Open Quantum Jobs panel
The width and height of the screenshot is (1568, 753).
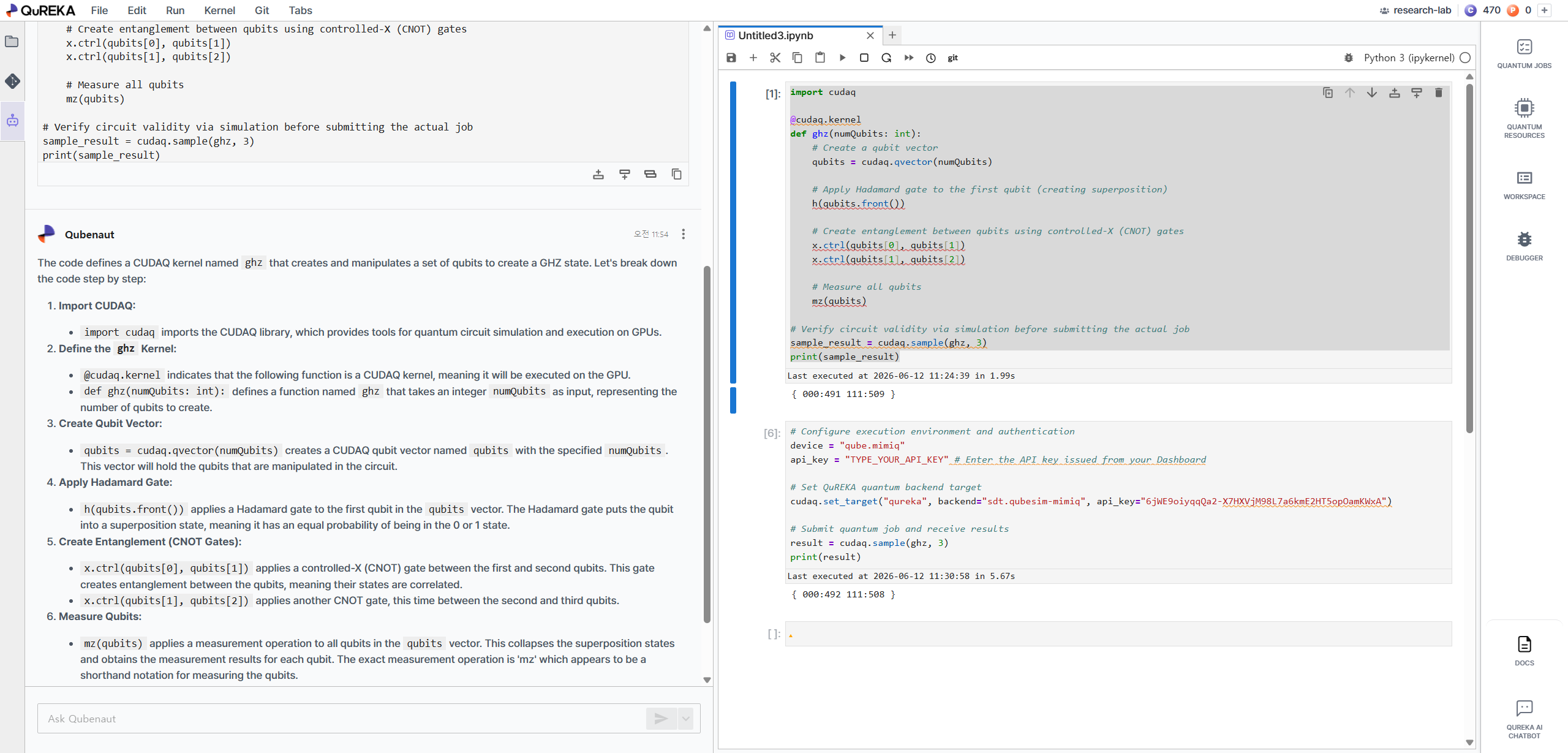point(1525,54)
